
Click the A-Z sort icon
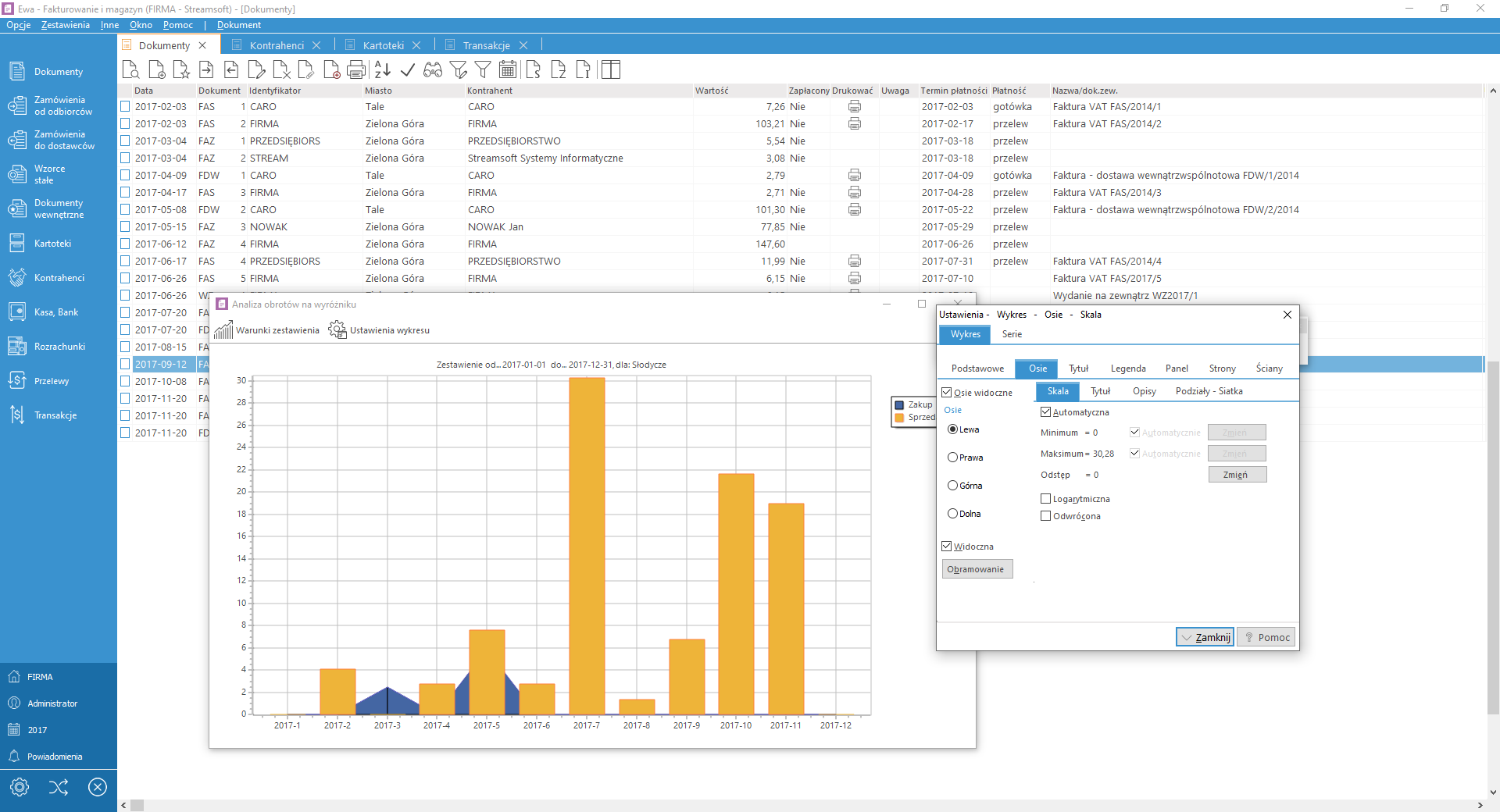pyautogui.click(x=382, y=70)
